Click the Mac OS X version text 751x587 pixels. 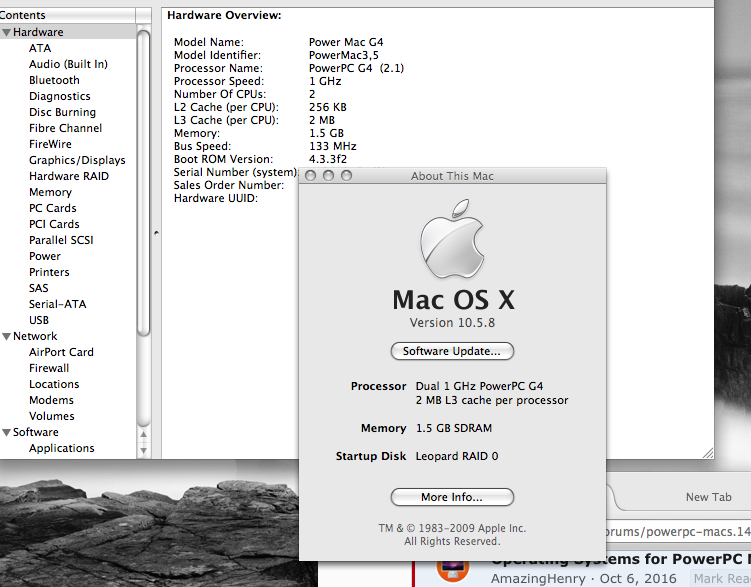[452, 323]
